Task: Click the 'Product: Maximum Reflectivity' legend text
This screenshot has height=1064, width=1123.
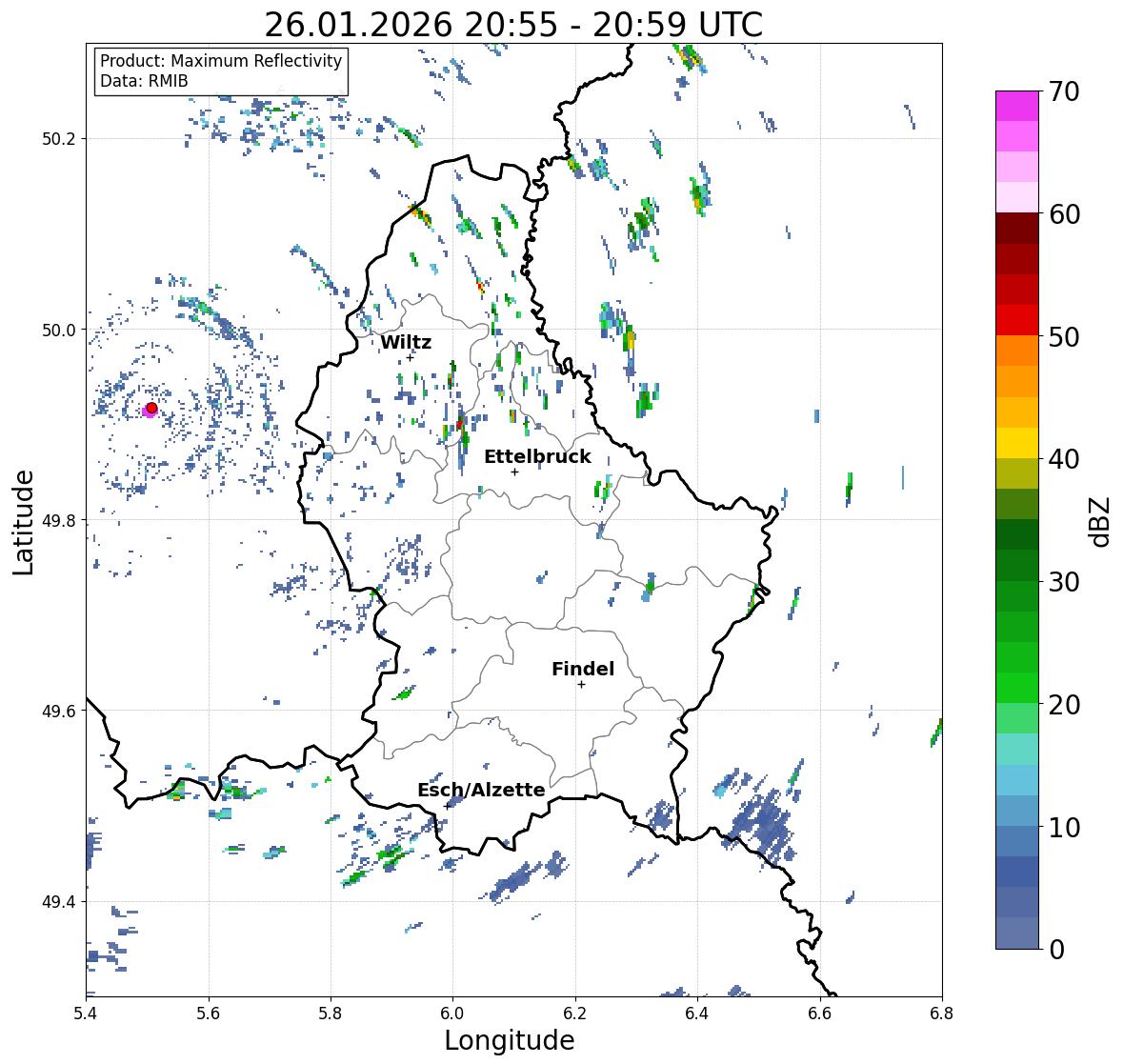Action: pos(221,61)
